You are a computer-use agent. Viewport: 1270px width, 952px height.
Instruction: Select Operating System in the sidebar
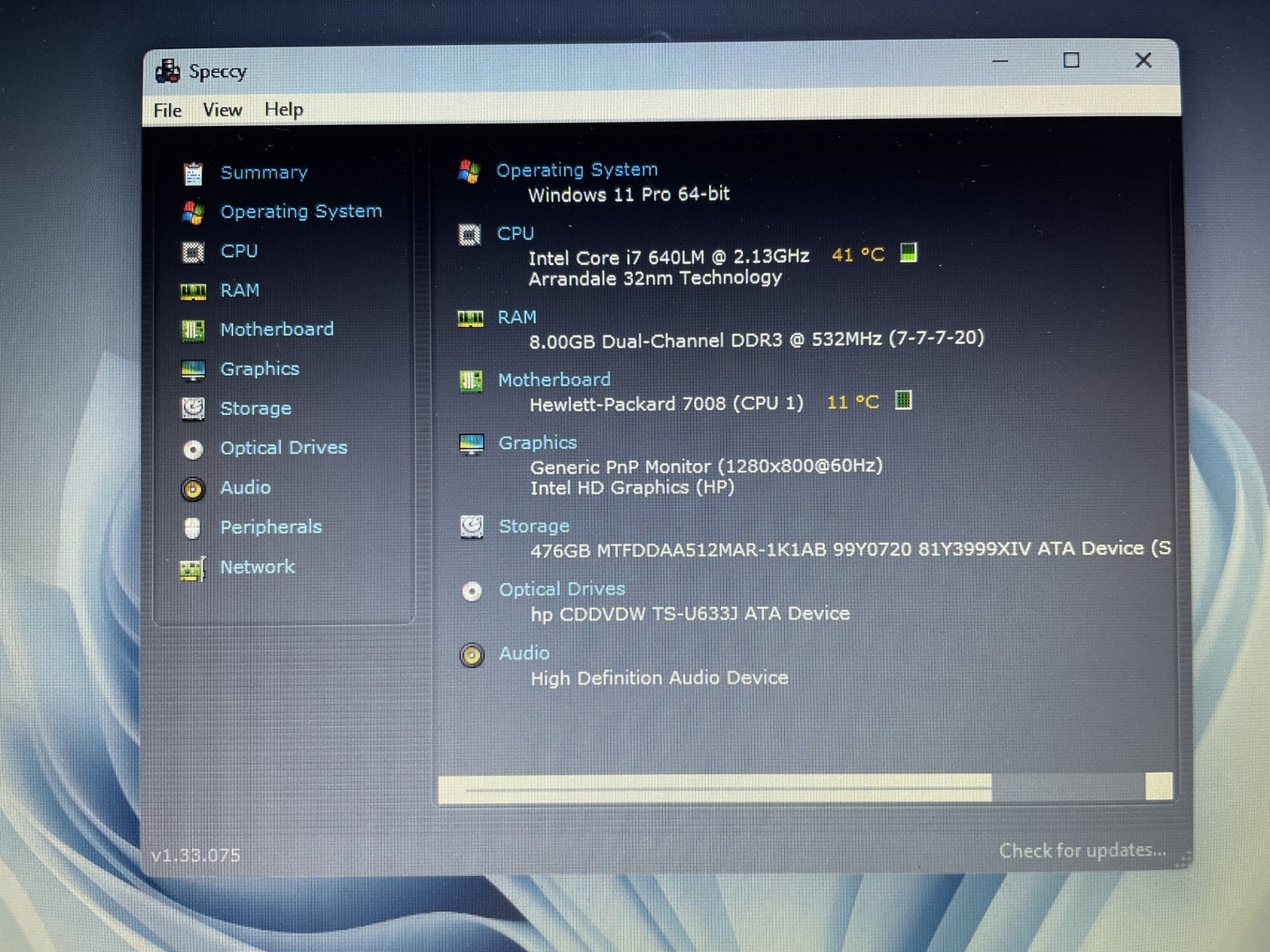pos(301,212)
